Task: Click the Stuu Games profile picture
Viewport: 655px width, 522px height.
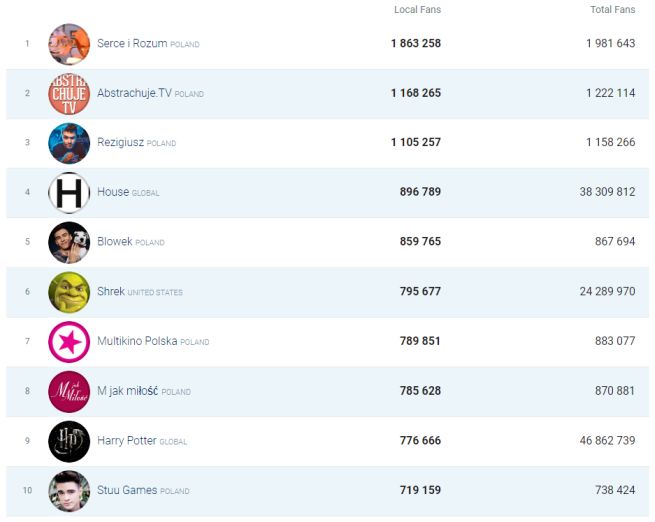Action: [x=69, y=491]
